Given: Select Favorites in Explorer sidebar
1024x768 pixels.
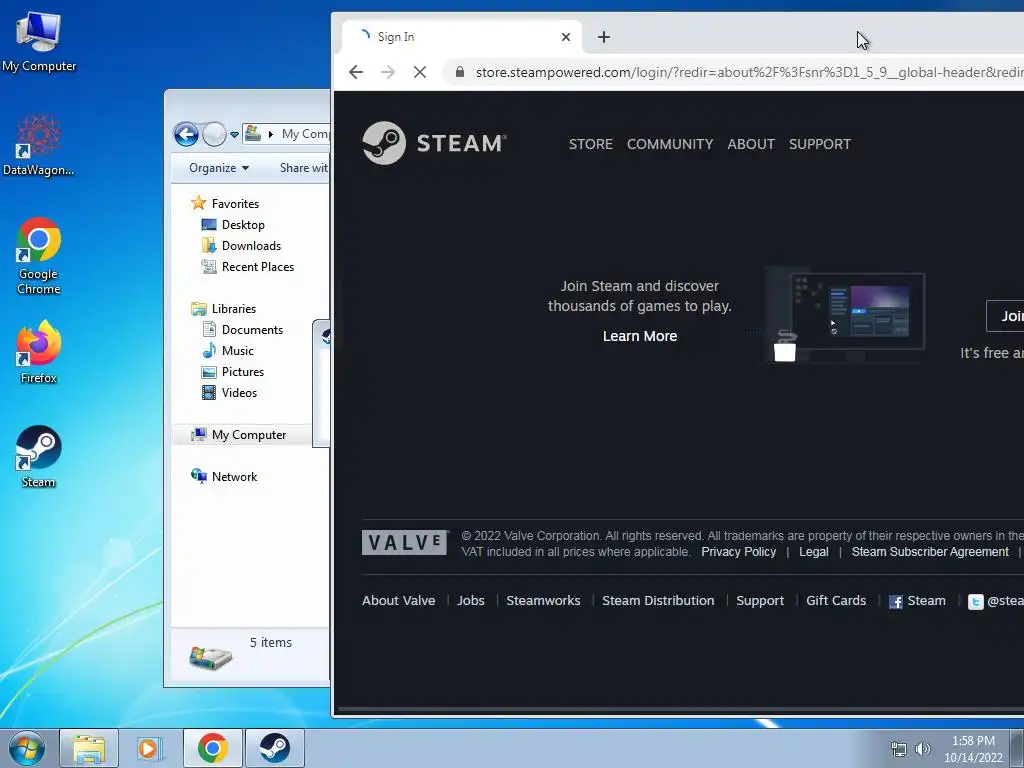Looking at the screenshot, I should (225, 204).
